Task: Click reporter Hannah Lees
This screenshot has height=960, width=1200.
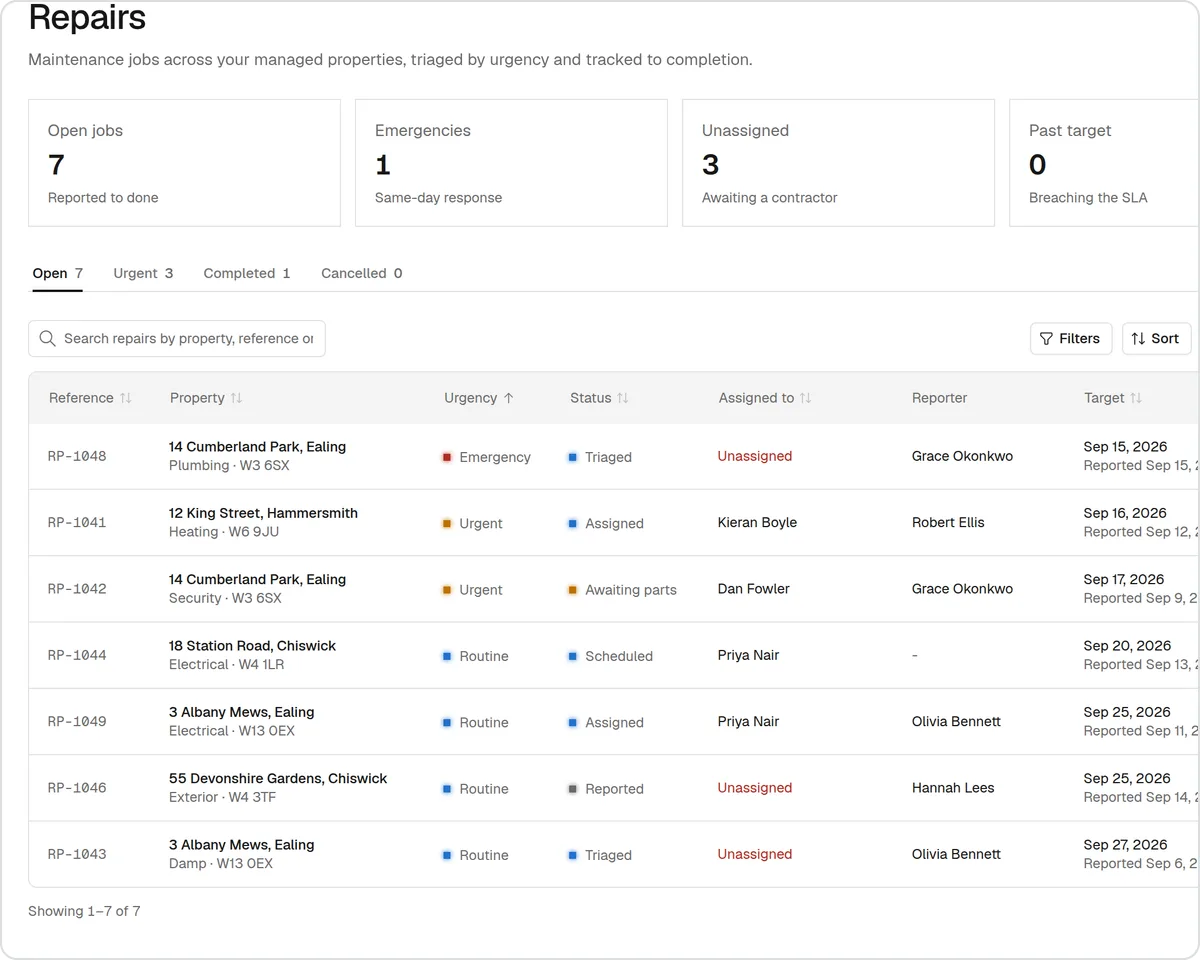Action: (953, 788)
